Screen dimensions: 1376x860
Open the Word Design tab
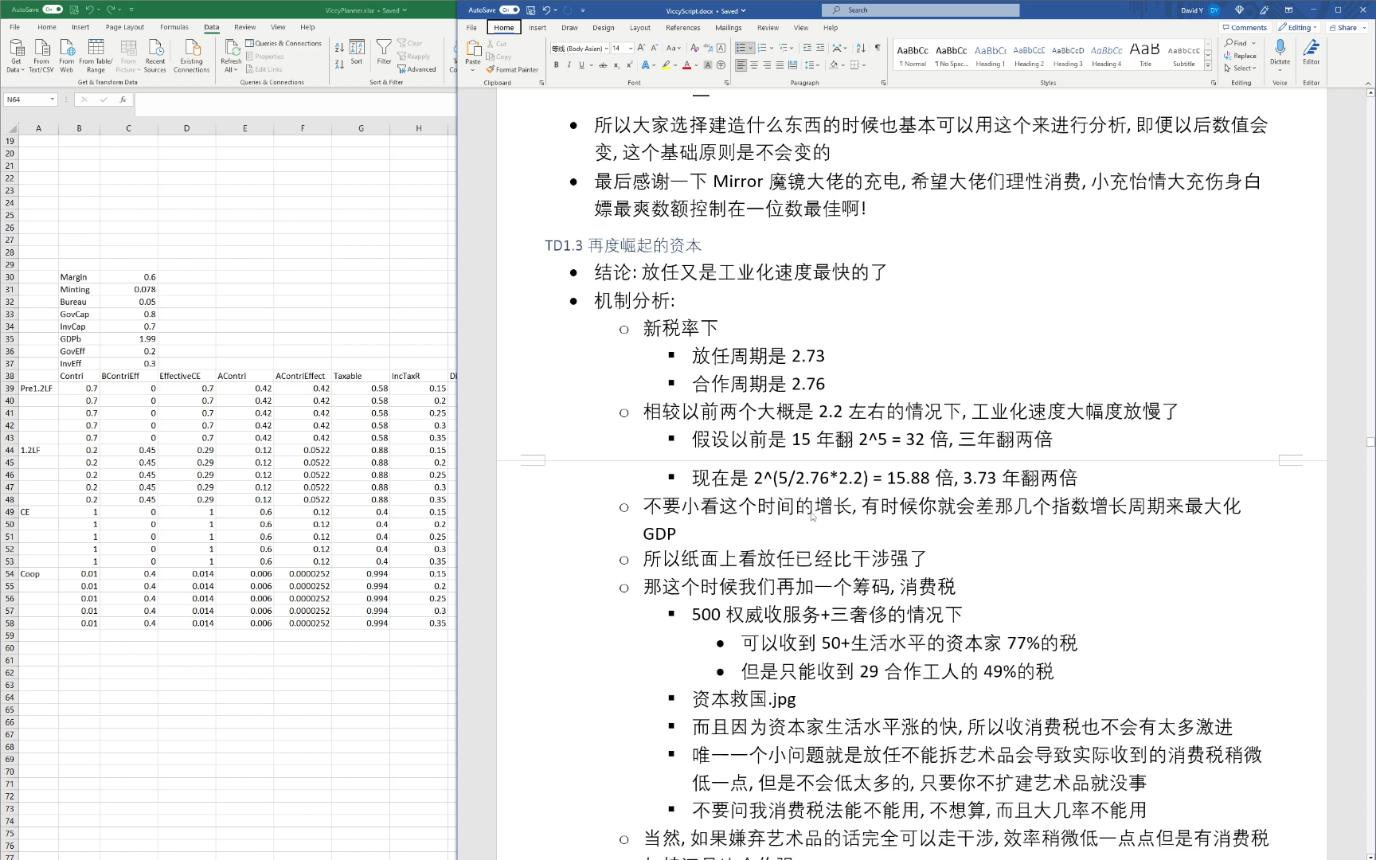pyautogui.click(x=603, y=27)
